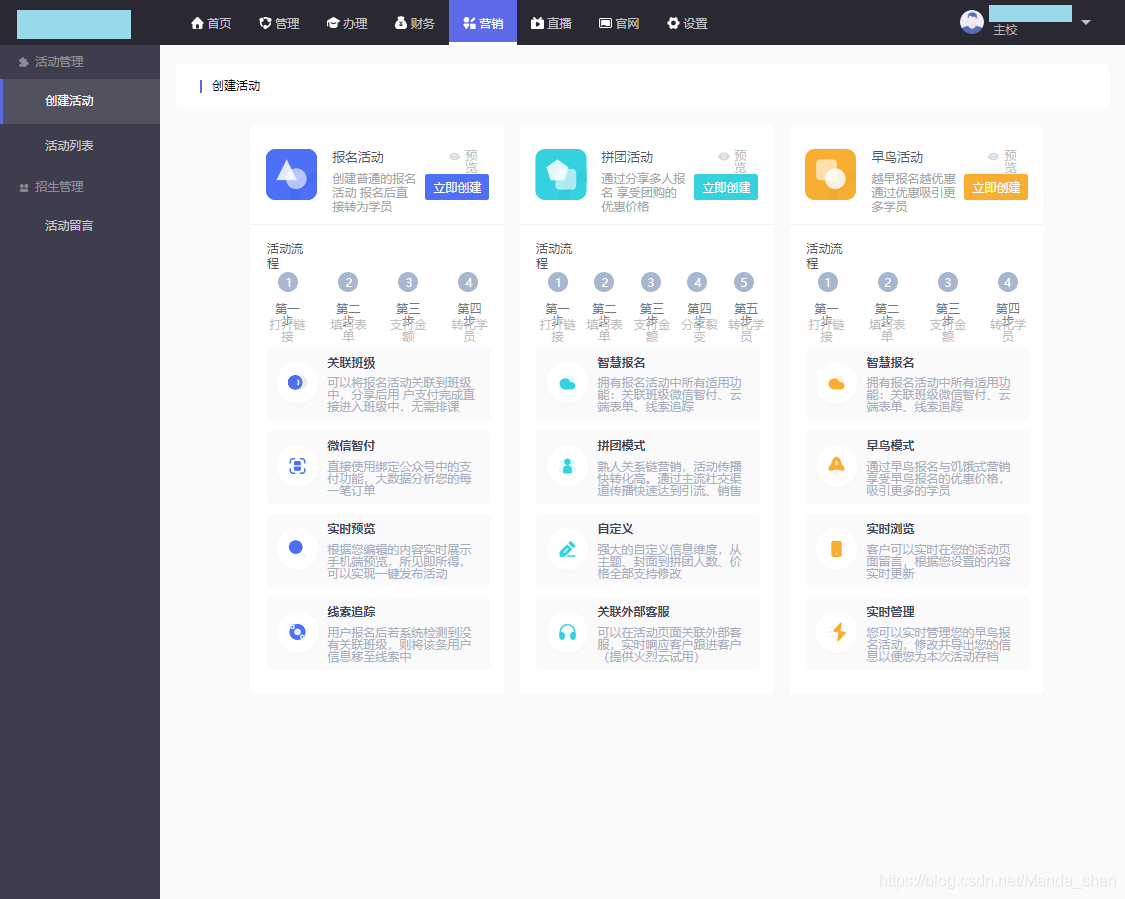
Task: Click the user avatar icon
Action: pos(971,22)
